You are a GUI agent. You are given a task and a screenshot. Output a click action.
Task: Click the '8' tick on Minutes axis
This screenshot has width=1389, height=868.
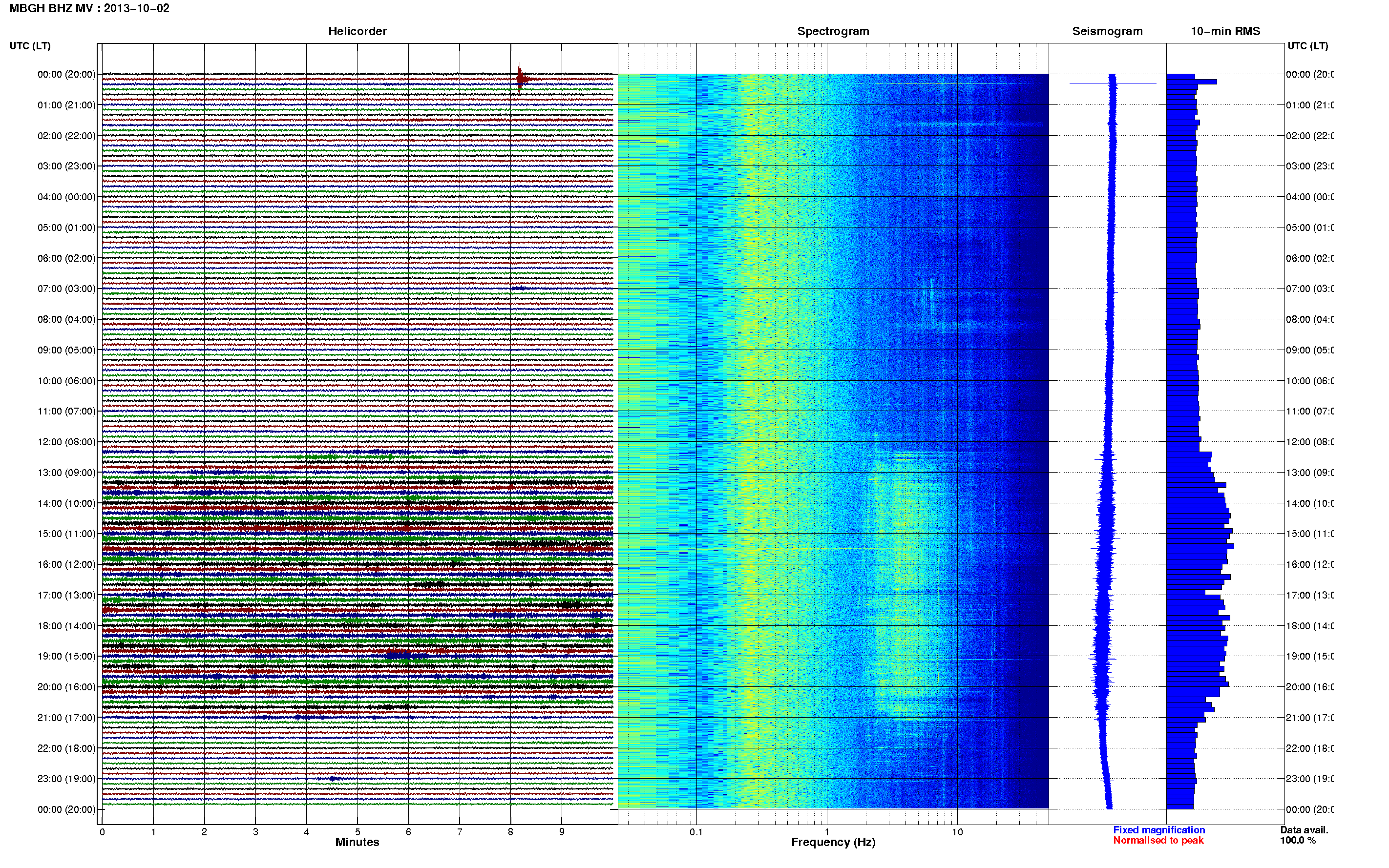pos(510,832)
